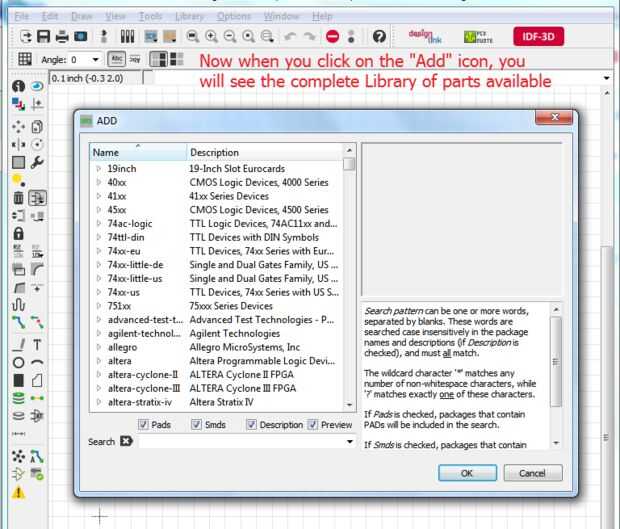Click the Search input field
This screenshot has height=529, width=620.
tap(242, 442)
